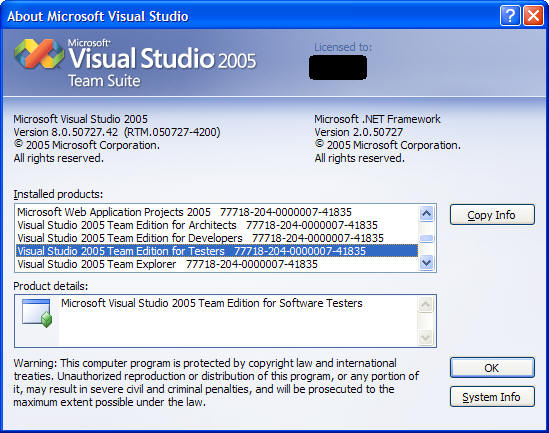Image resolution: width=549 pixels, height=433 pixels.
Task: Click the product details description text
Action: (x=212, y=303)
